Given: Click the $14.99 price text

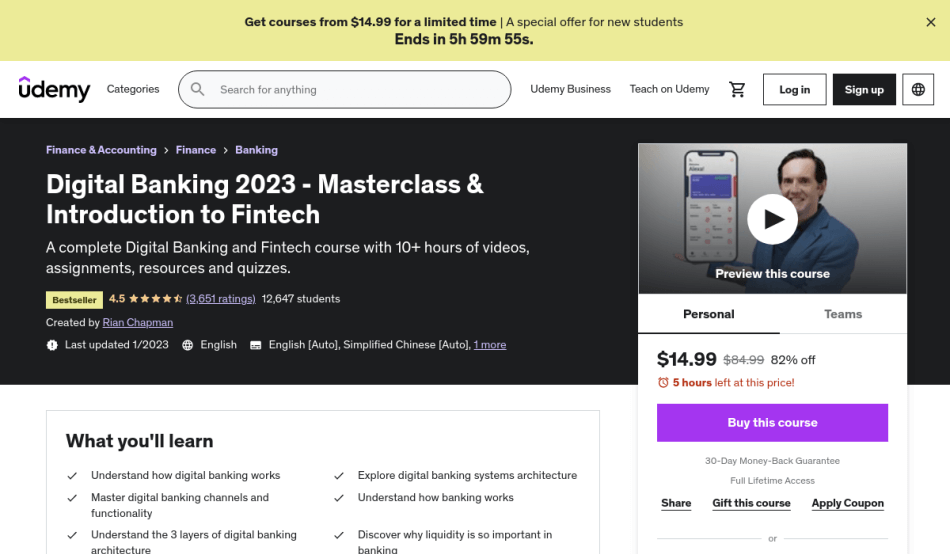Looking at the screenshot, I should 686,359.
